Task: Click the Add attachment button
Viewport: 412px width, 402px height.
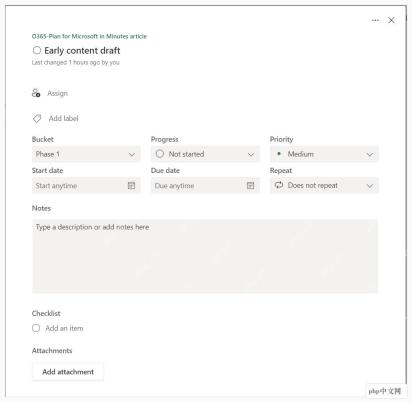Action: point(68,372)
